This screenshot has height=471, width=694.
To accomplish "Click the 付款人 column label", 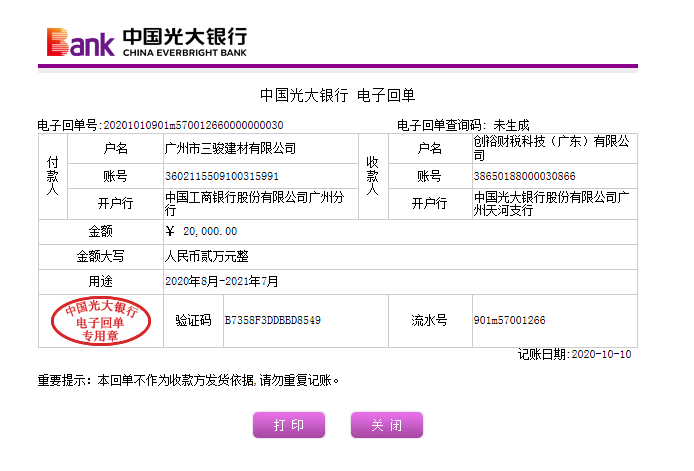I will click(x=53, y=176).
